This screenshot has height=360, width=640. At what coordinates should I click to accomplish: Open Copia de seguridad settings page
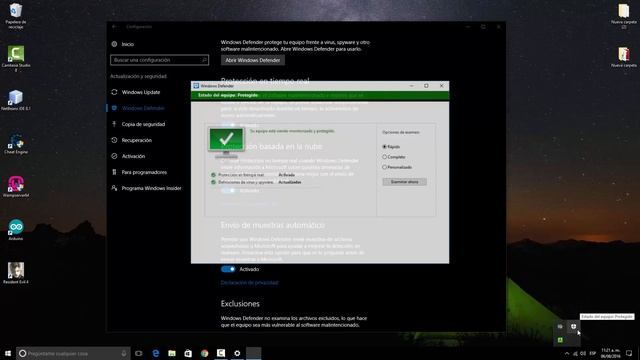click(x=143, y=124)
